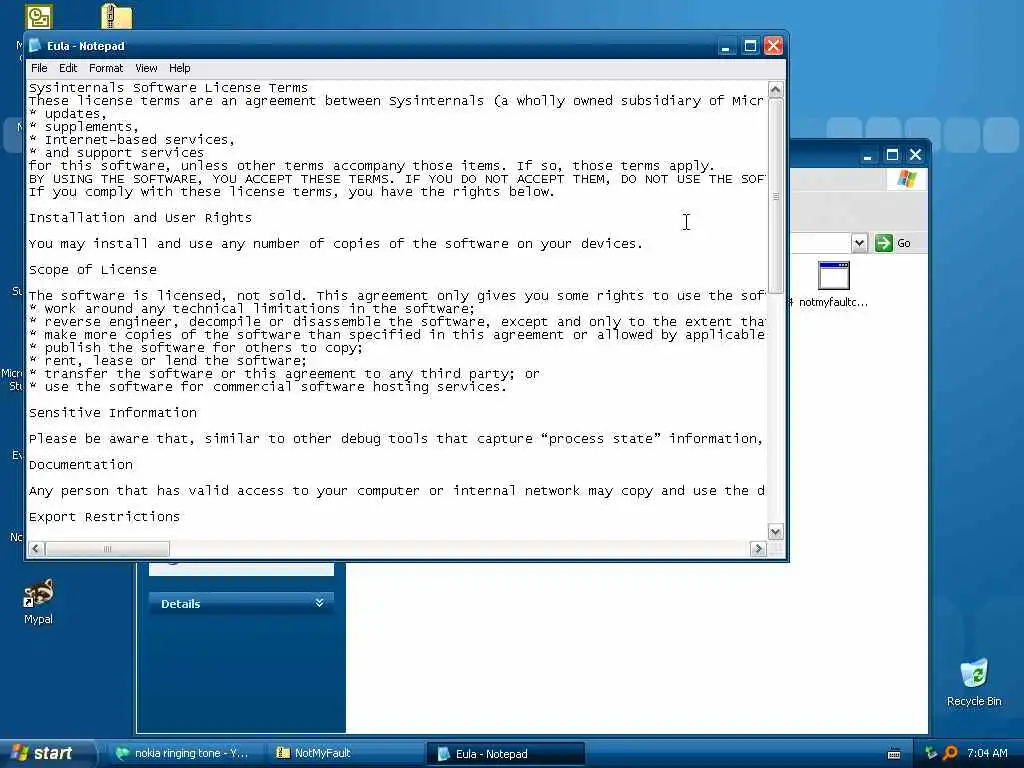Click the '* transfer the software' line
1024x768 pixels.
coord(284,374)
